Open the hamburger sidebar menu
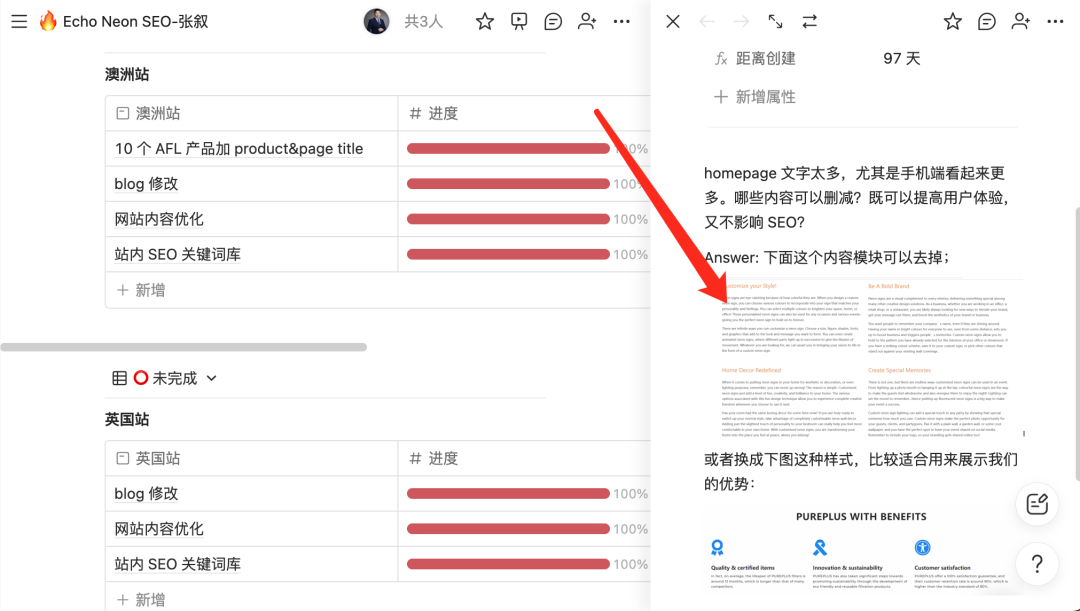 point(18,21)
